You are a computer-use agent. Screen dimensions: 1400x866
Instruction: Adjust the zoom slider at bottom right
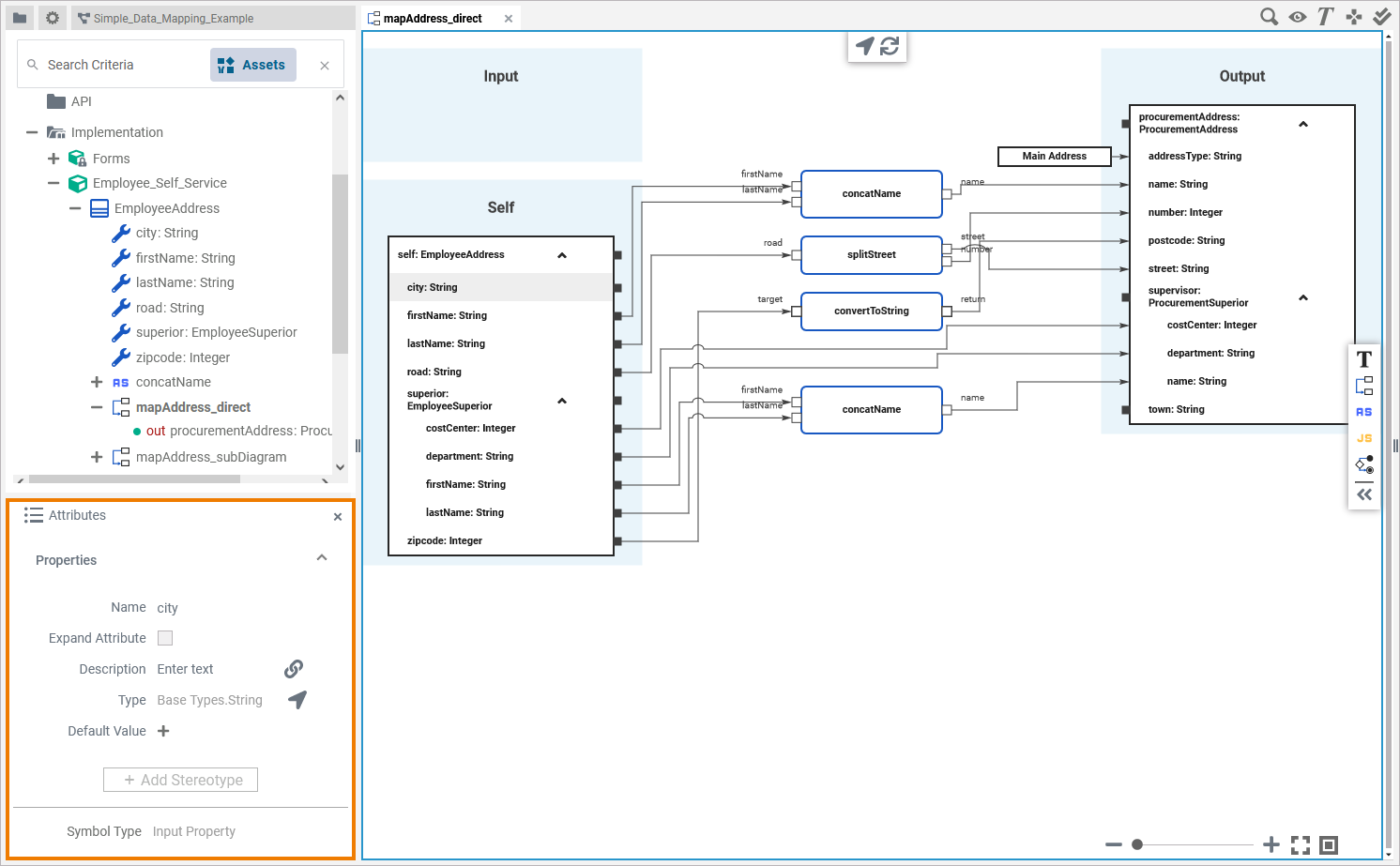[x=1136, y=844]
